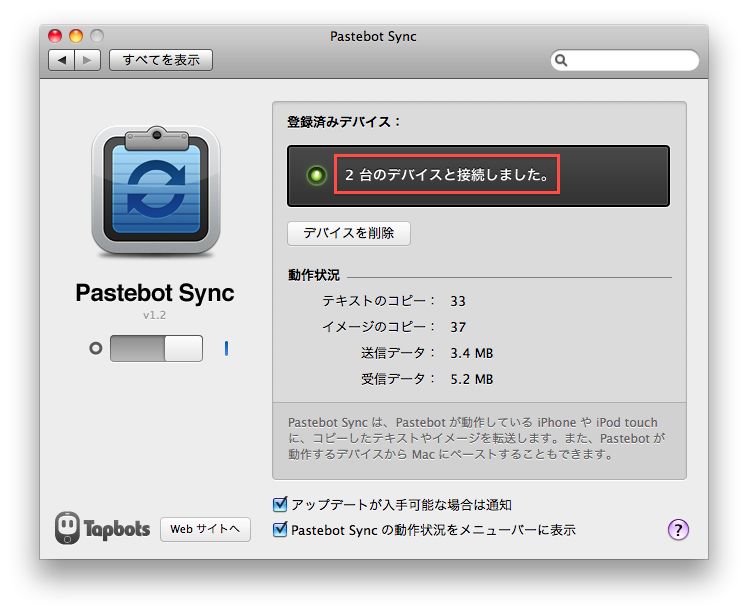Click the O off-position marker beside the switch
748x614 pixels.
[96, 348]
